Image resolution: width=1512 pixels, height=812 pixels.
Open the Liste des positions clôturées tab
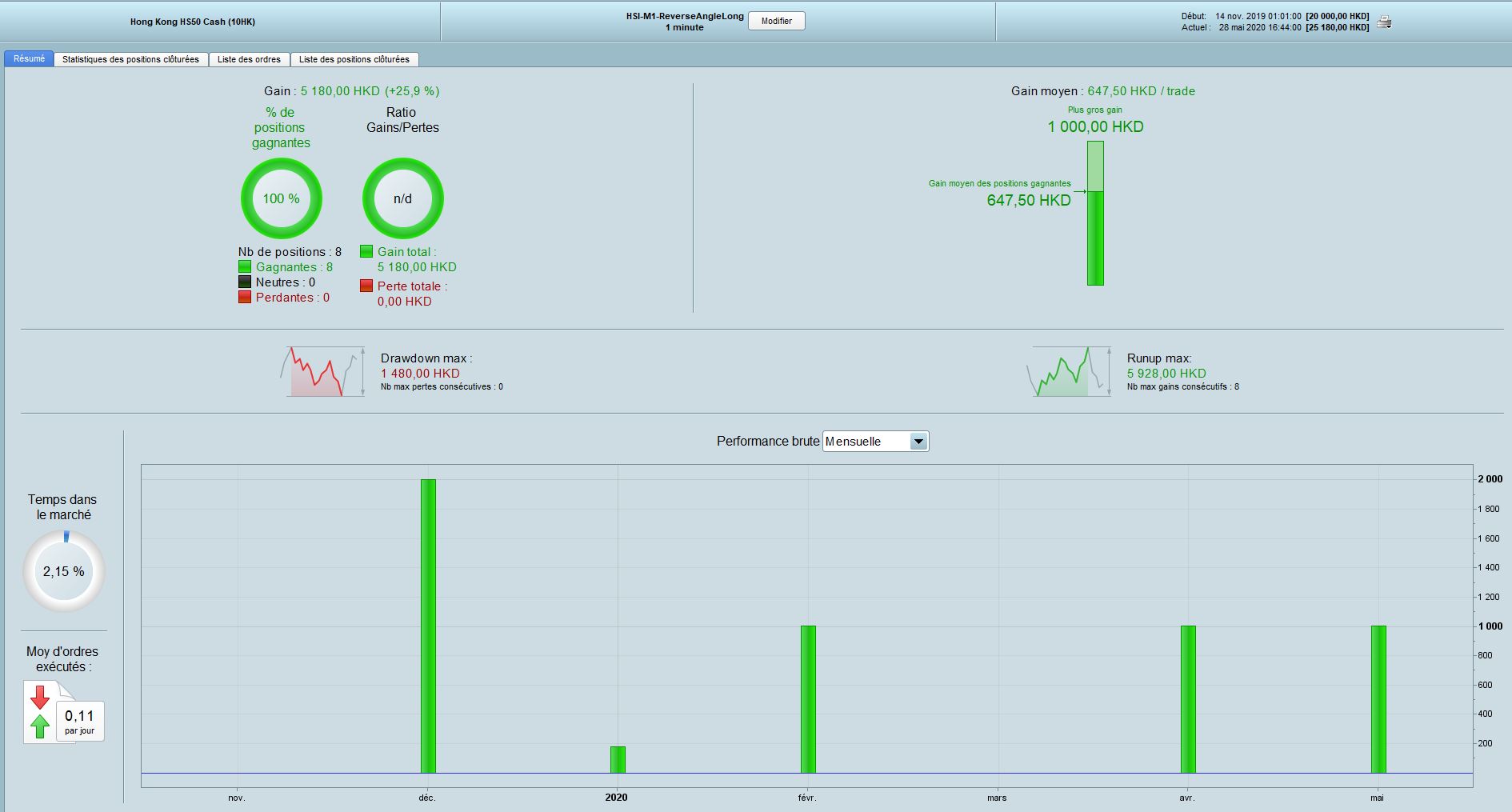(354, 59)
